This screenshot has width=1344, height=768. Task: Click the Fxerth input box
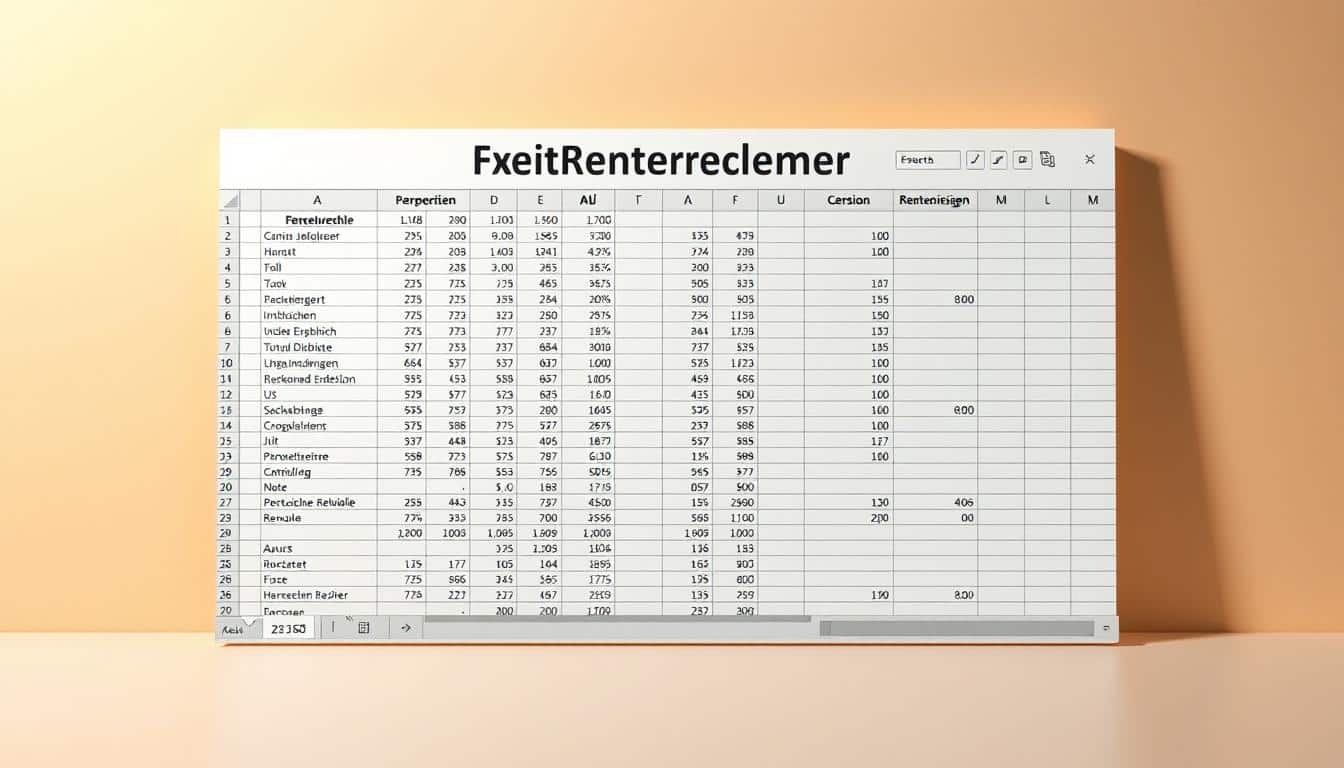pyautogui.click(x=928, y=160)
